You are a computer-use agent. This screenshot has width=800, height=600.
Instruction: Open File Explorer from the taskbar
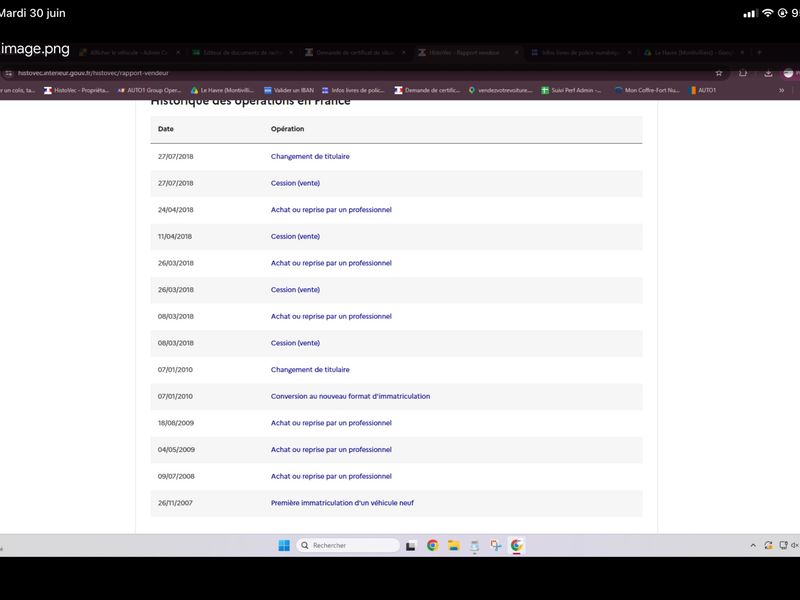point(454,545)
